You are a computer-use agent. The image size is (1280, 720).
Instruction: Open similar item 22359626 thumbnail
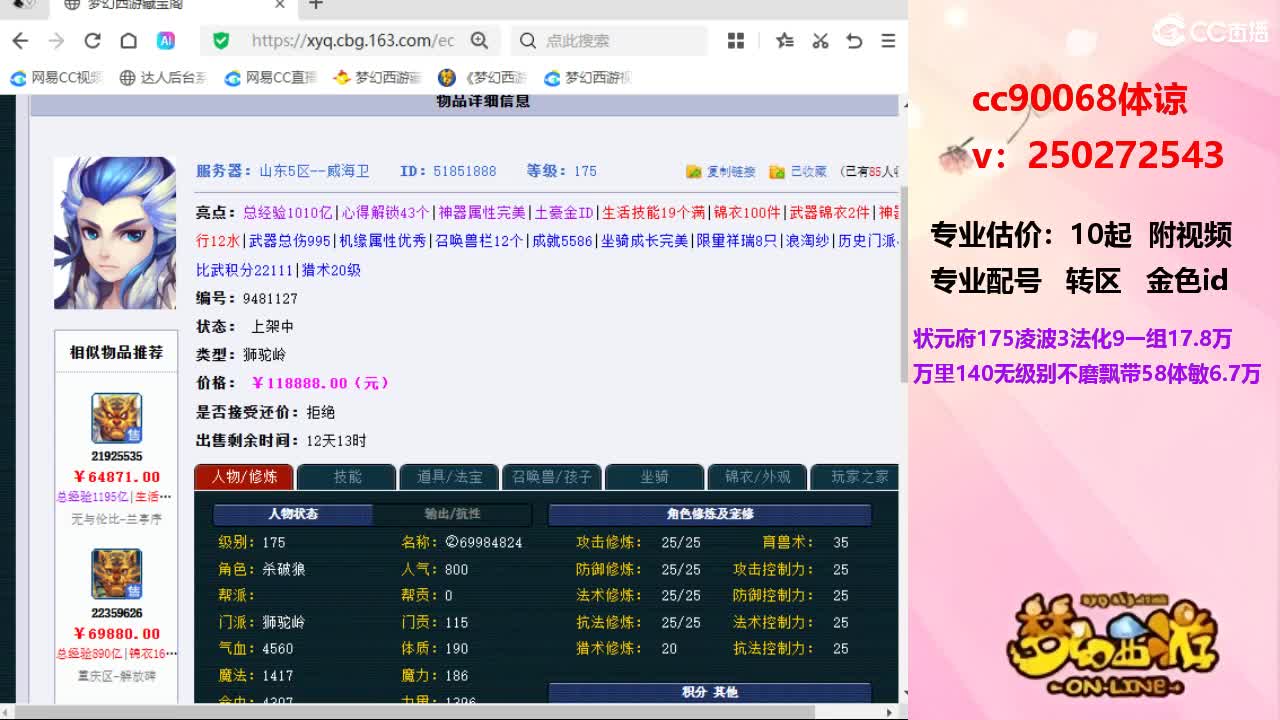(117, 574)
